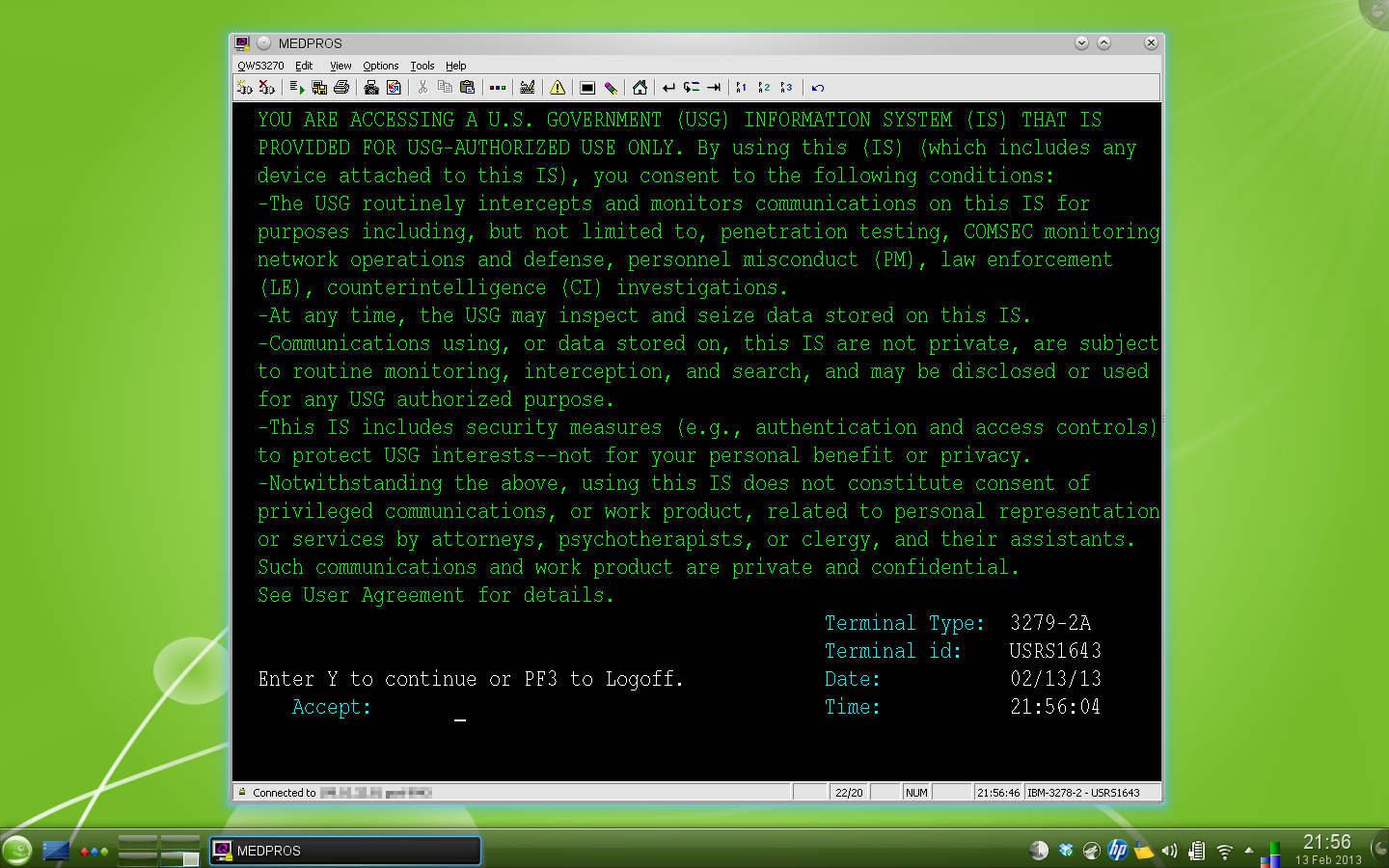Run a script using the green-arrow list icon
Viewport: 1389px width, 868px height.
point(297,88)
